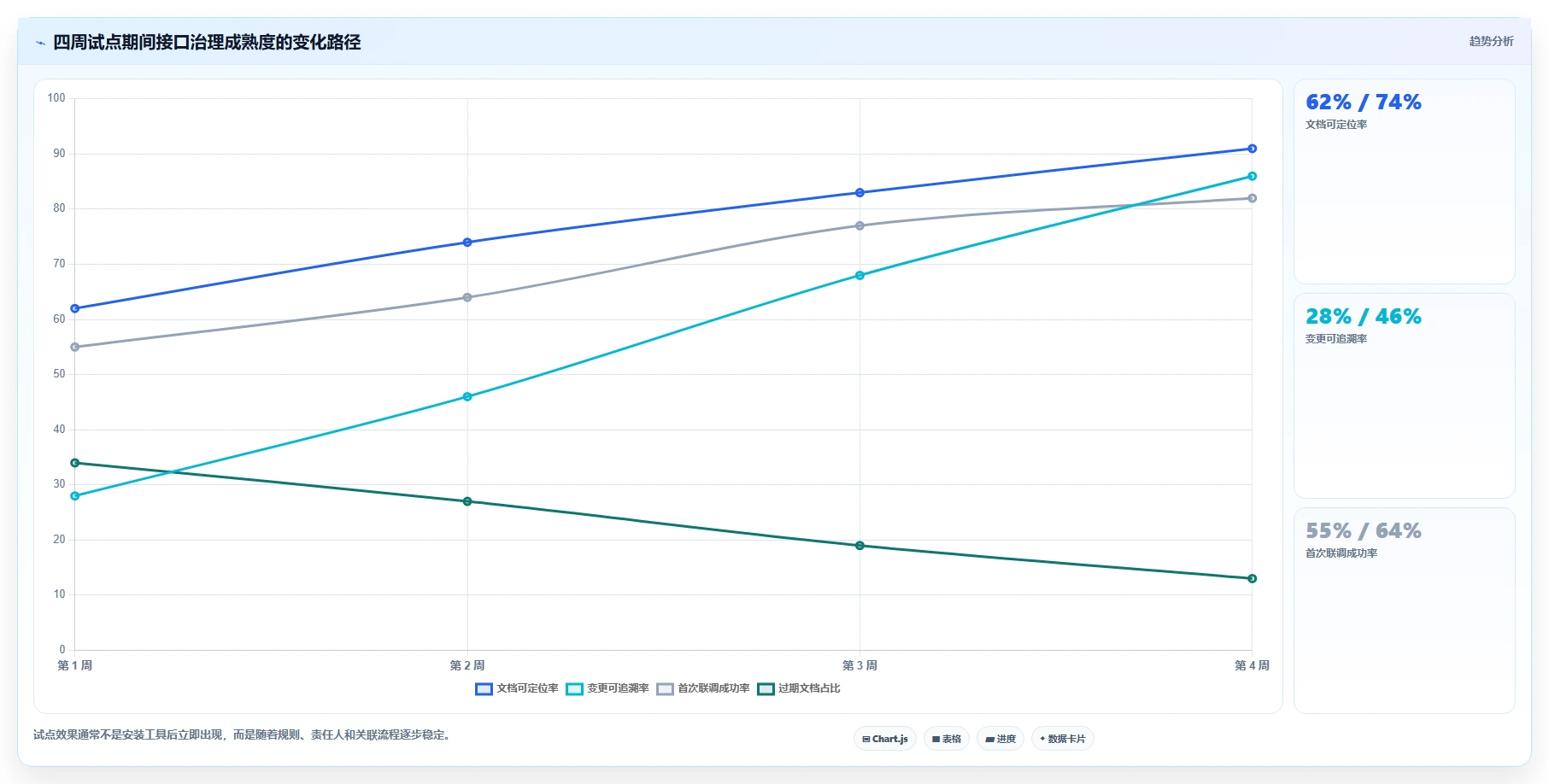Click the 第 2 周 axis label
Viewport: 1549px width, 784px height.
point(467,665)
